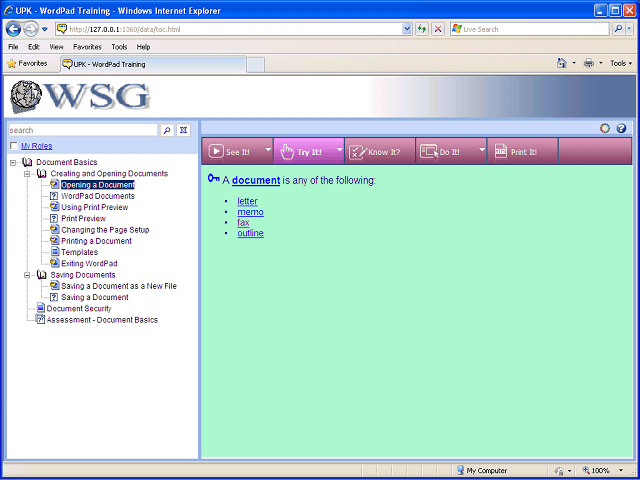
Task: Select the UPK - WordPad Training tab
Action: [x=153, y=64]
